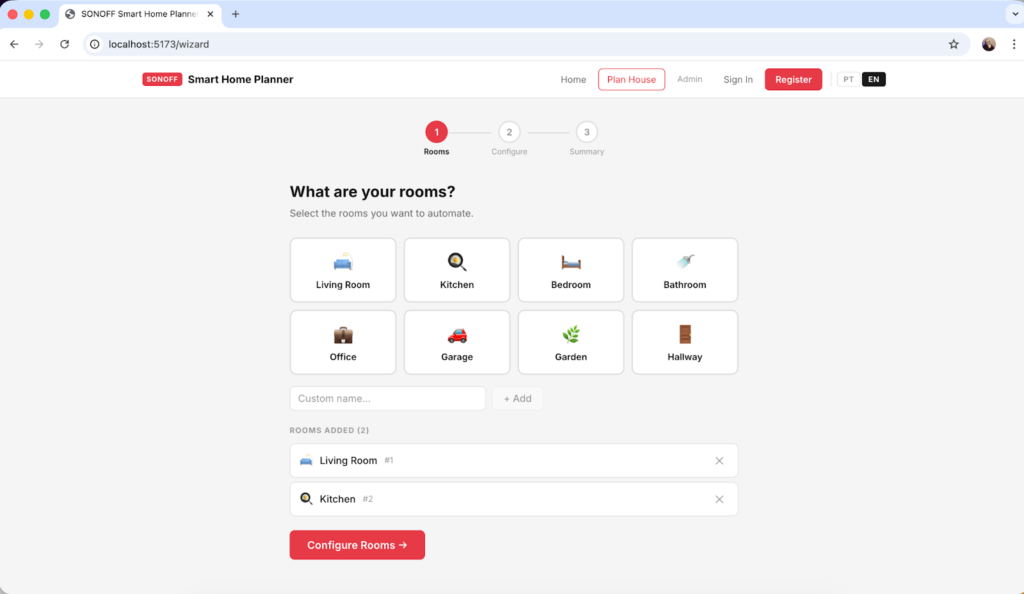Click the Register button
The image size is (1024, 594).
point(793,79)
